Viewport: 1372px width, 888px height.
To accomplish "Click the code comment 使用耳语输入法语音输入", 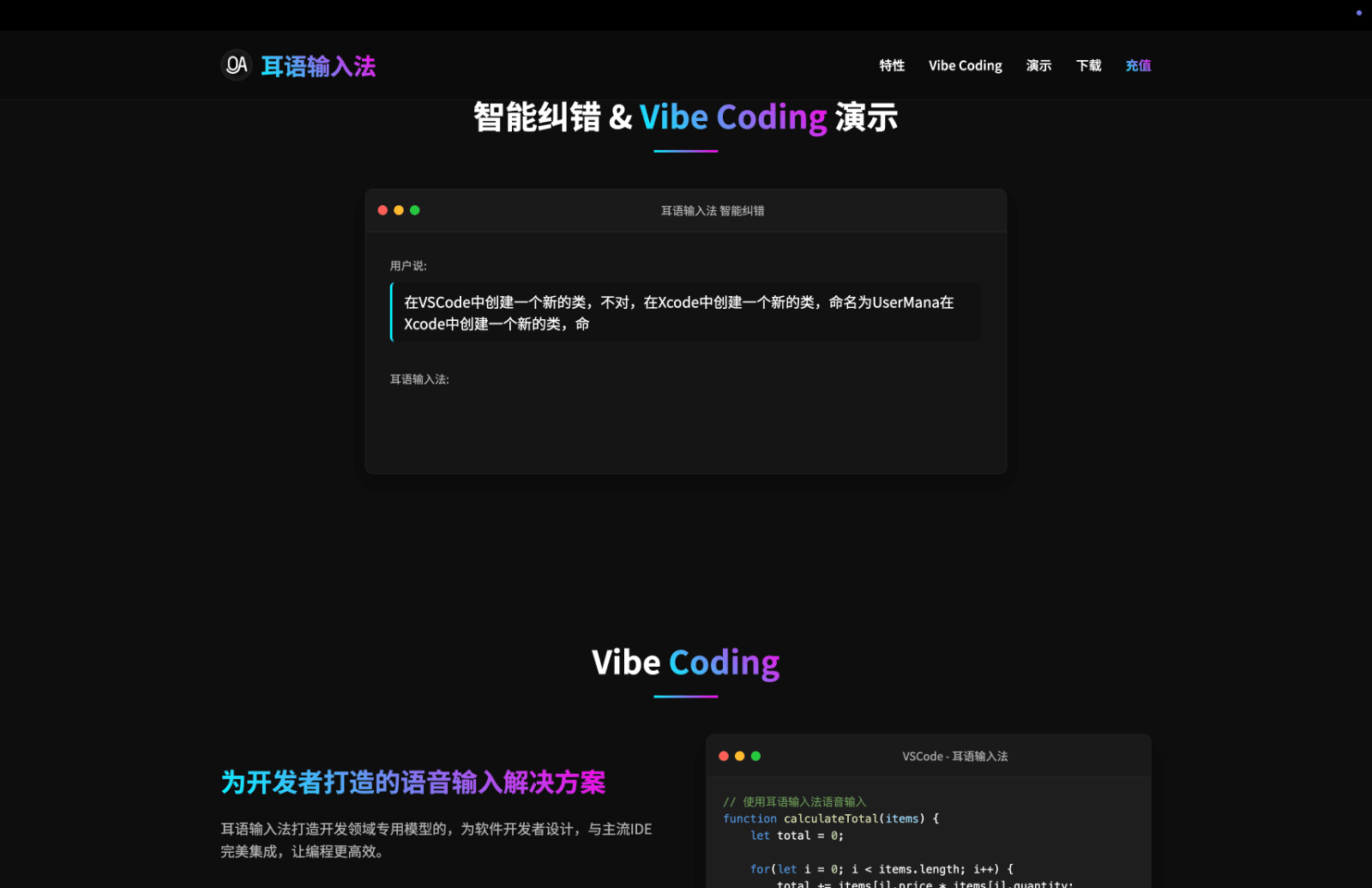I will pyautogui.click(x=795, y=802).
